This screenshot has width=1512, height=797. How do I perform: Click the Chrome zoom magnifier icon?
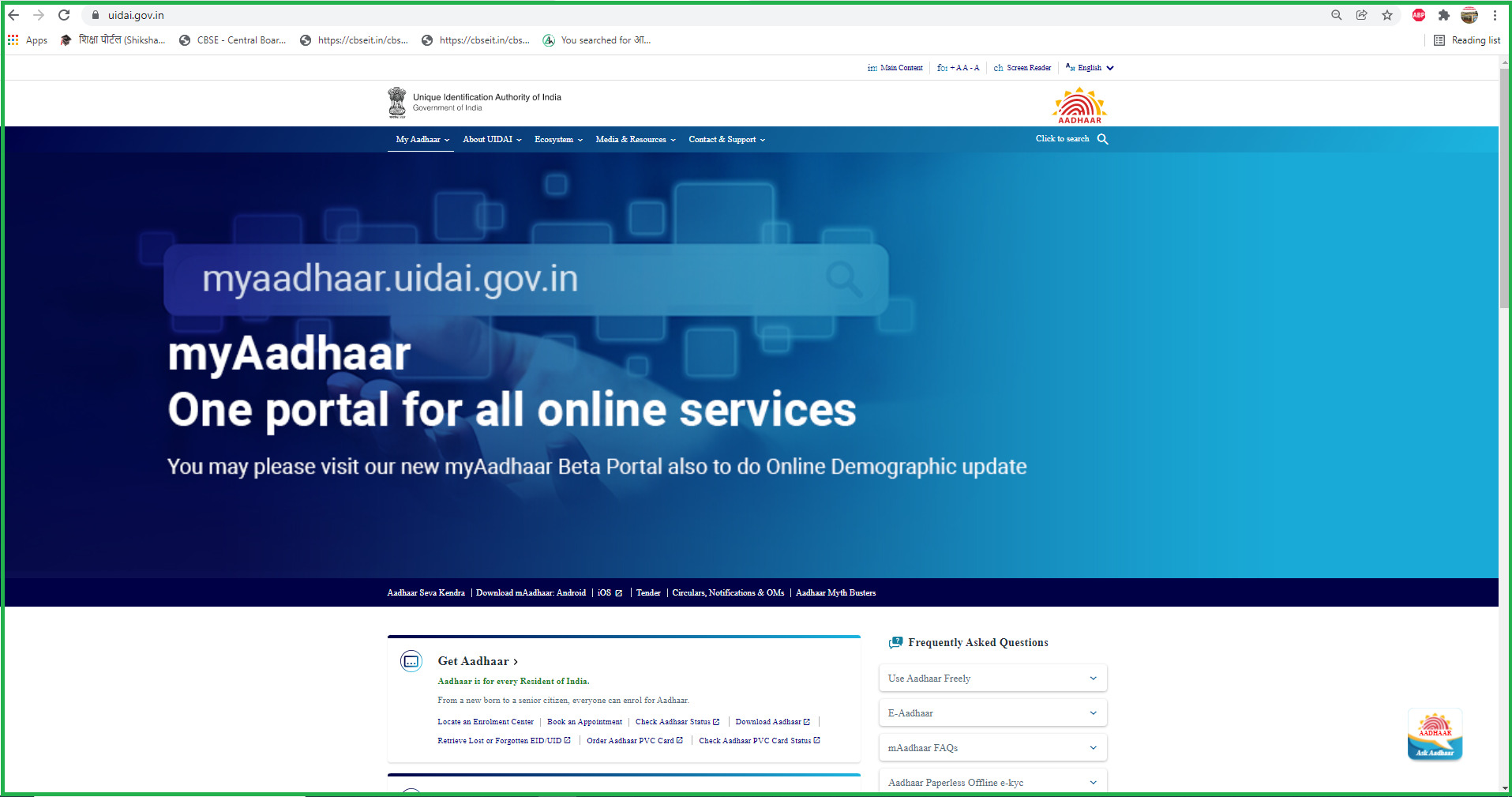[1337, 15]
